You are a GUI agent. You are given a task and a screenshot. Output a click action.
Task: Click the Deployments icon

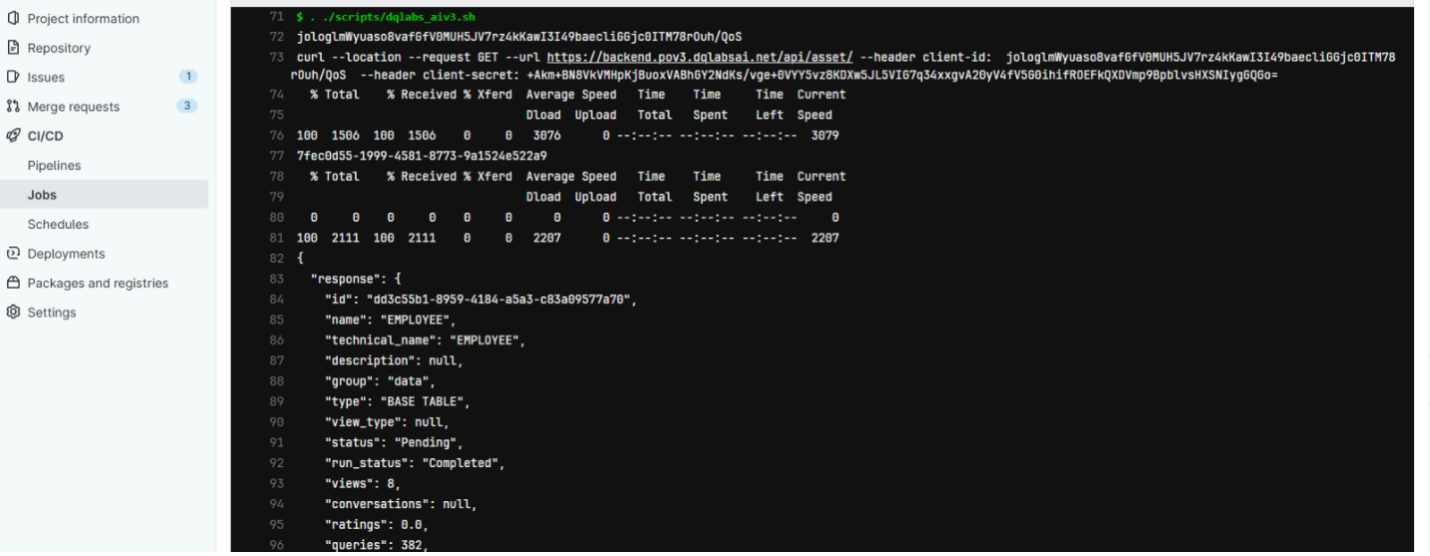pos(13,254)
